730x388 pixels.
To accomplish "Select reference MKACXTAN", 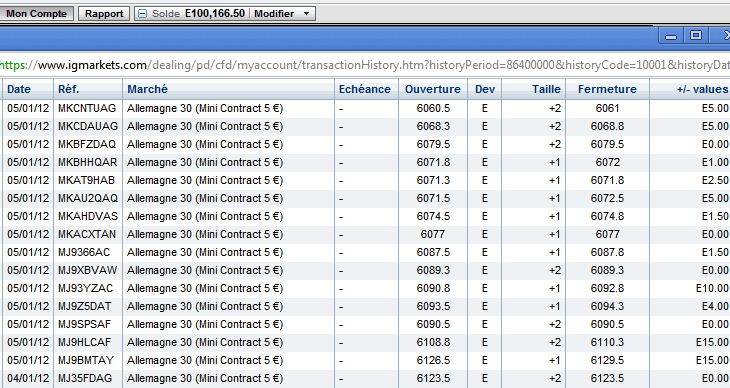I will 87,234.
